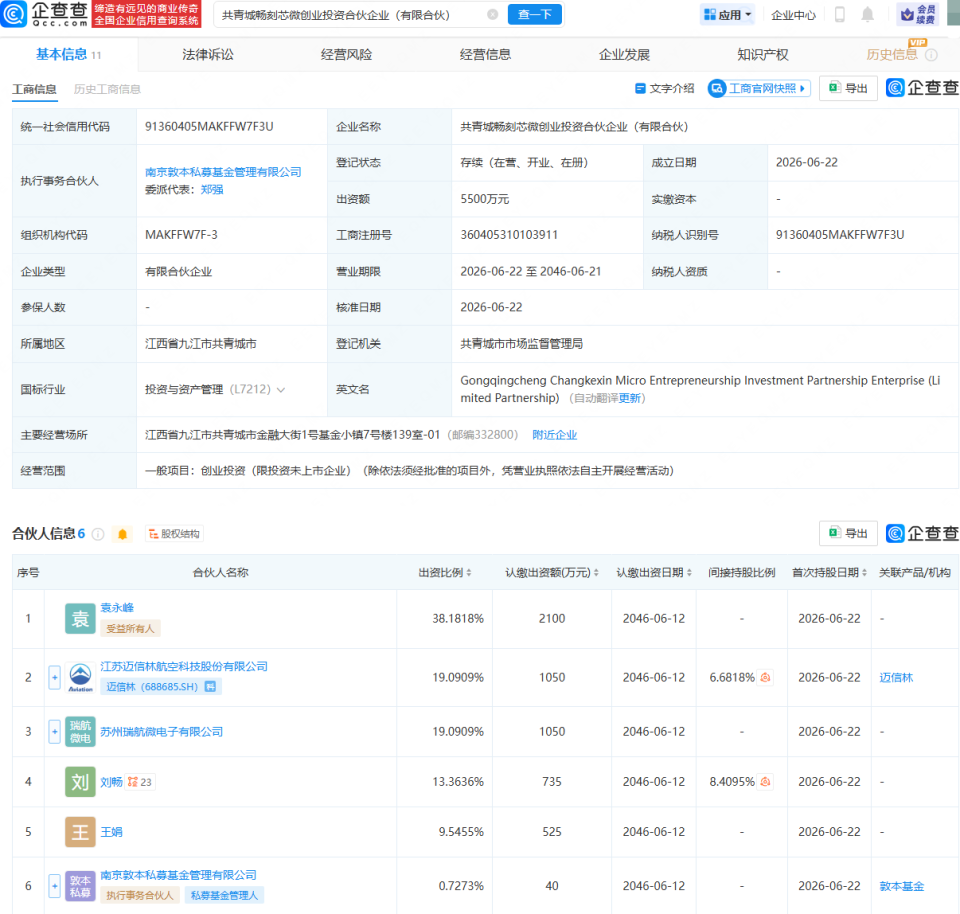Click the info icon beside 合伙人信息
Viewport: 960px width, 914px height.
tap(98, 534)
